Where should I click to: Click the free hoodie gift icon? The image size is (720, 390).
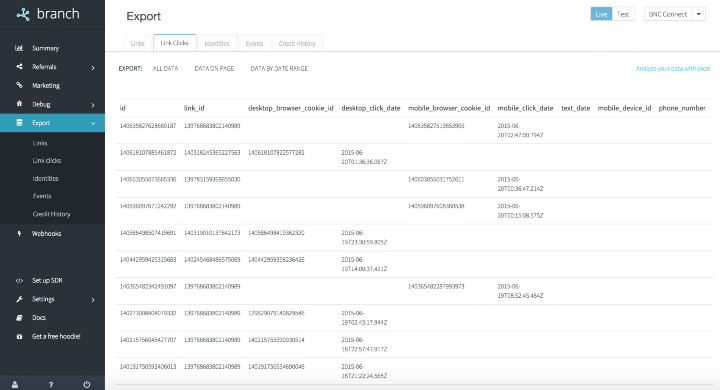tap(19, 336)
